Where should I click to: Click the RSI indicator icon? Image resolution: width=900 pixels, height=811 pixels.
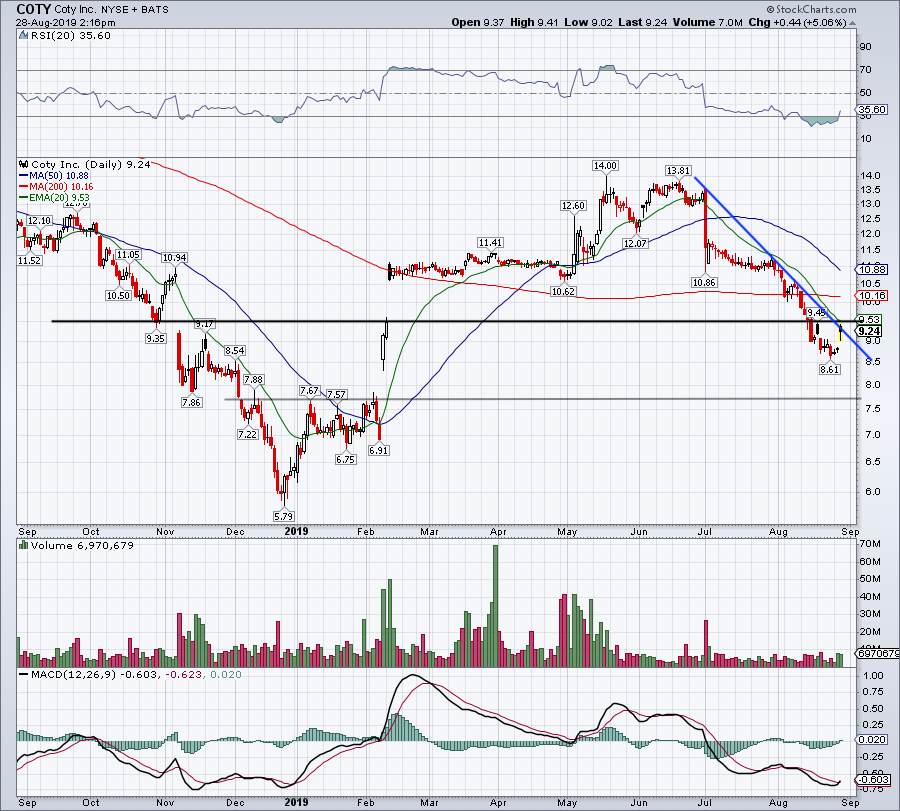point(22,36)
